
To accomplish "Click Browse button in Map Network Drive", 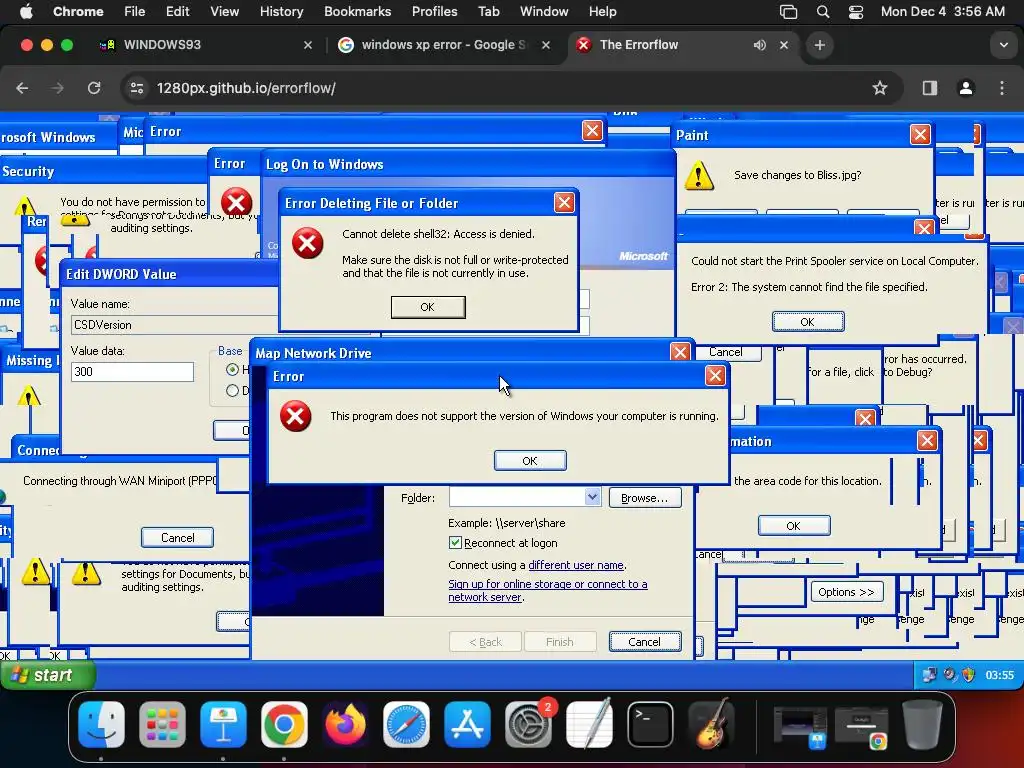I will (x=645, y=498).
